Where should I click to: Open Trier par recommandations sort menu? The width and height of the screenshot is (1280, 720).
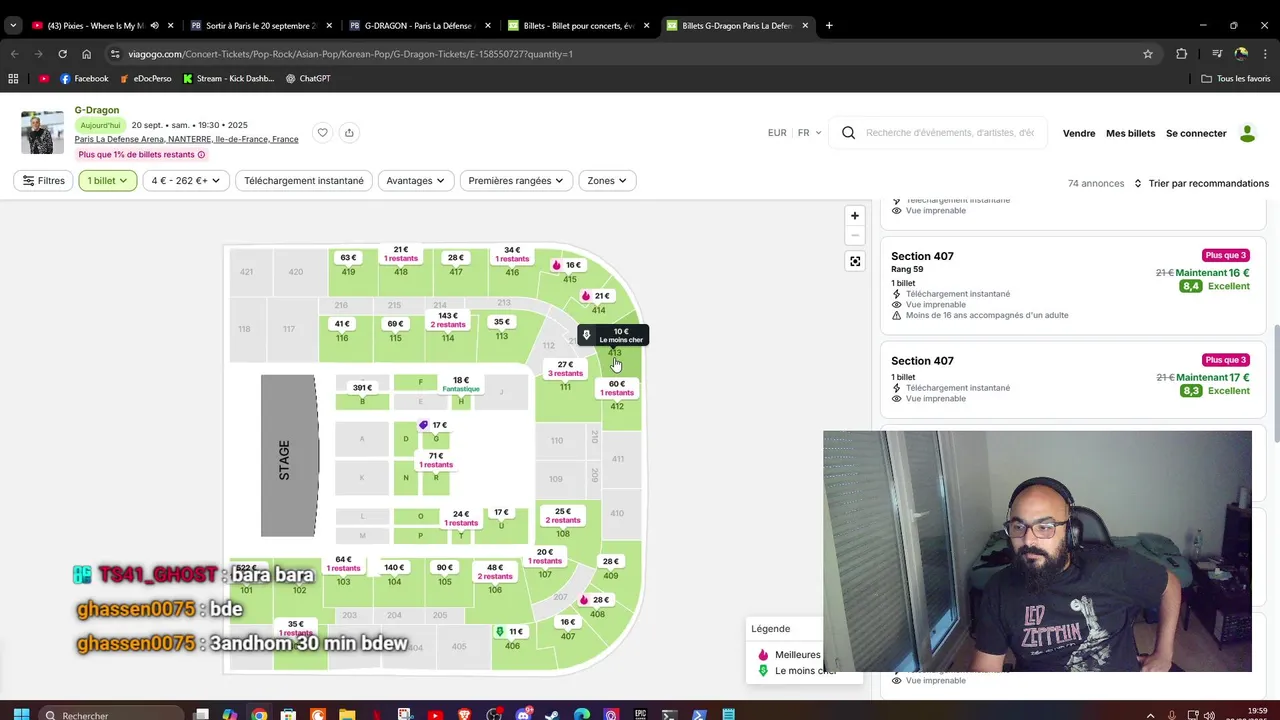pos(1201,183)
